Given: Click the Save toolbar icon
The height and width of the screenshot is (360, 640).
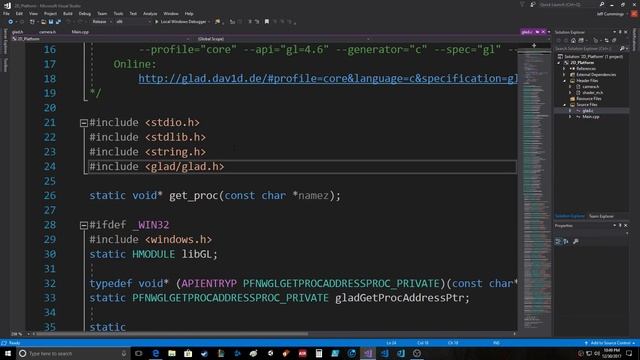Looking at the screenshot, I should click(x=51, y=22).
